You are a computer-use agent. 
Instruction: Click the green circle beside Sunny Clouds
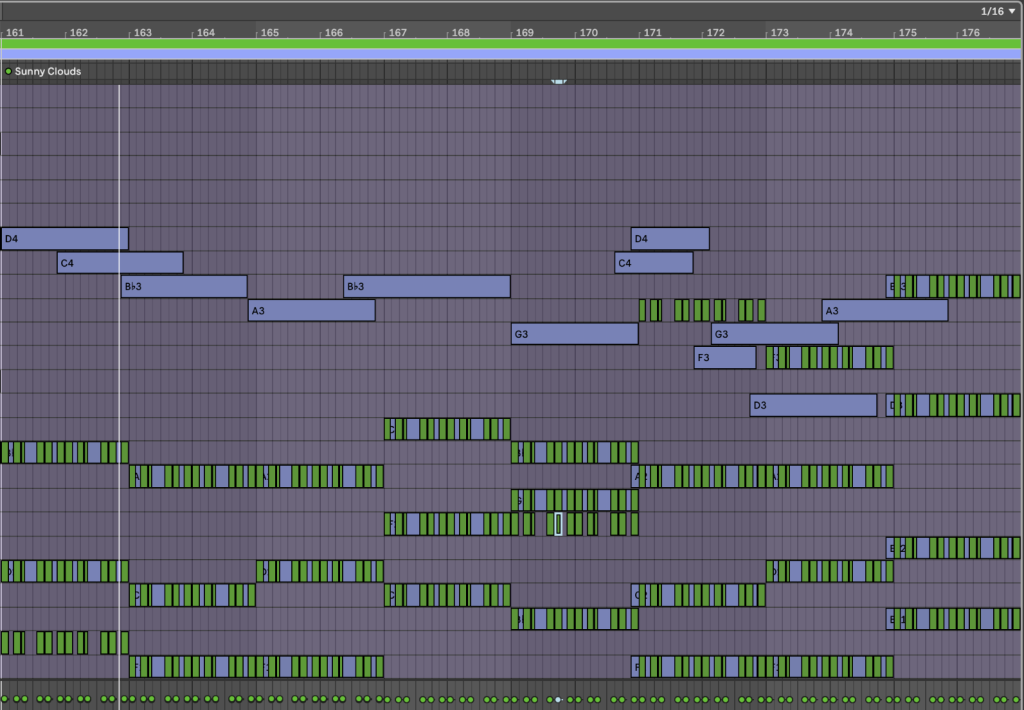pyautogui.click(x=8, y=72)
